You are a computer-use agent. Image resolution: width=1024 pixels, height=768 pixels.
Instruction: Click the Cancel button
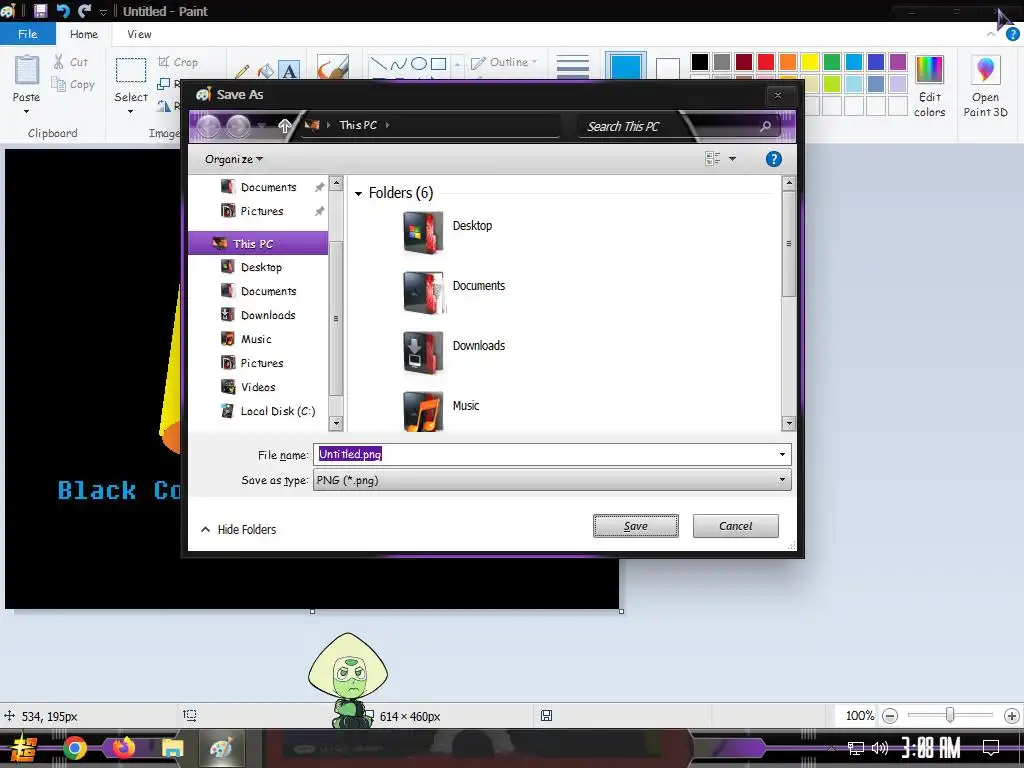coord(735,526)
